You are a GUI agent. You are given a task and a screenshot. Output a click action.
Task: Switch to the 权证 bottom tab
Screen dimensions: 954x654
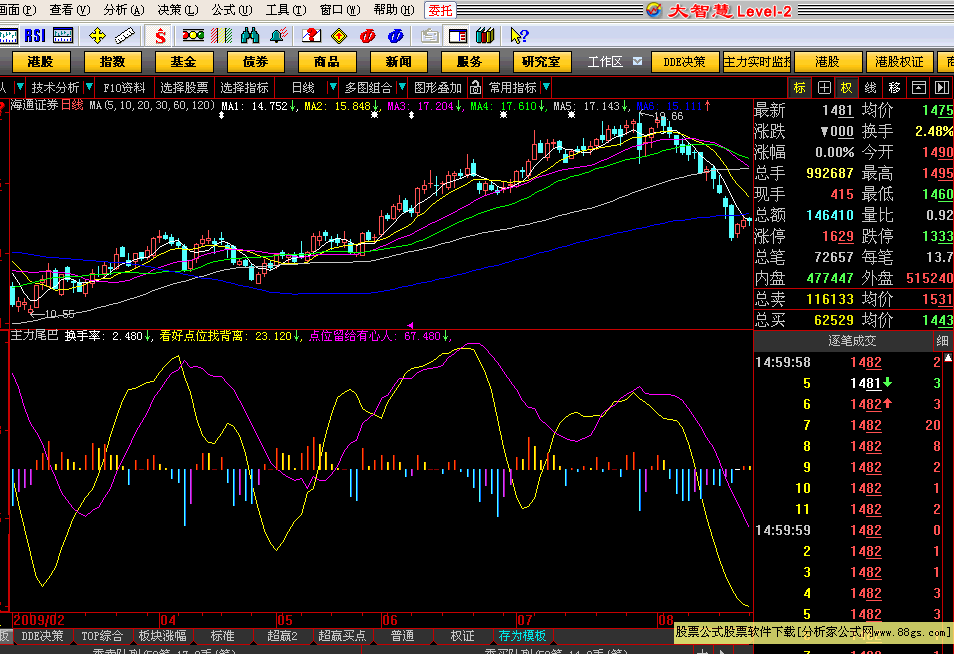pos(462,636)
